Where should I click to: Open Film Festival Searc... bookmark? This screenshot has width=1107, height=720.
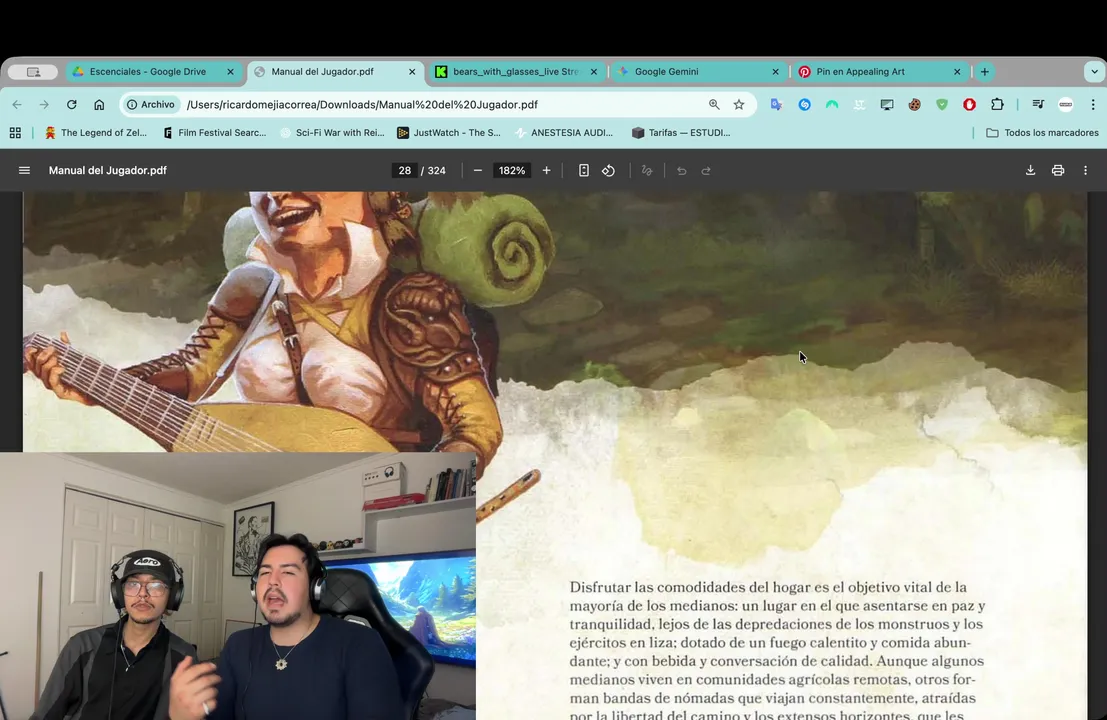tap(215, 133)
